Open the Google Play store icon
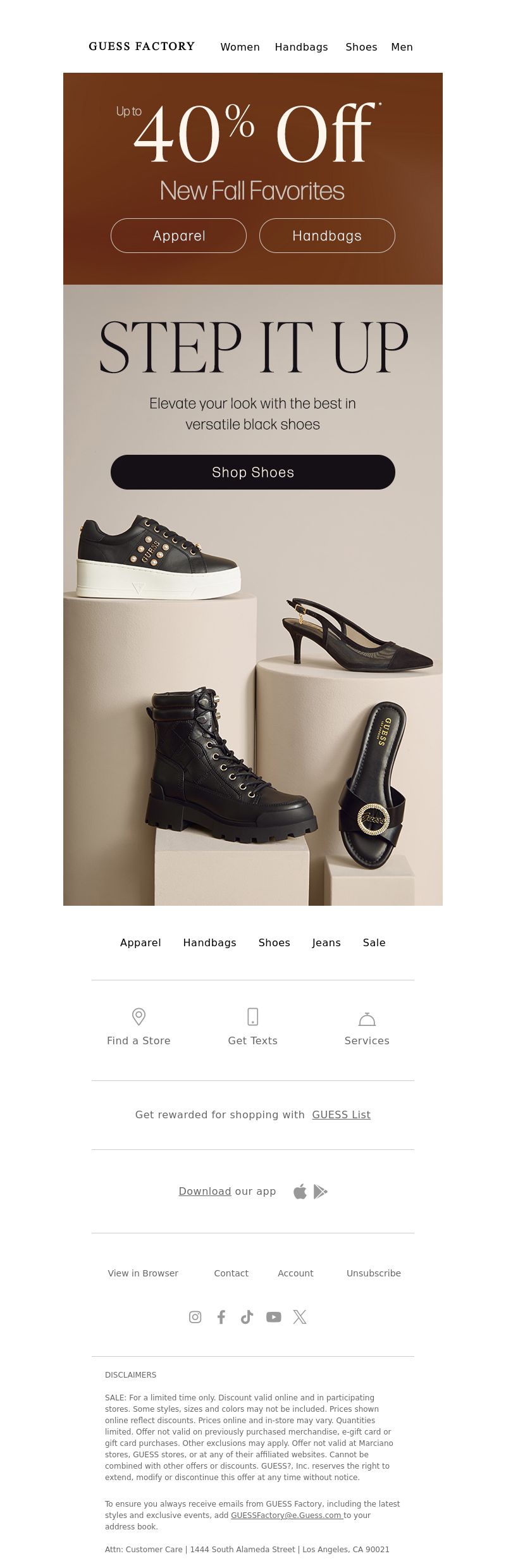Screen dimensions: 506x1568 320,1192
